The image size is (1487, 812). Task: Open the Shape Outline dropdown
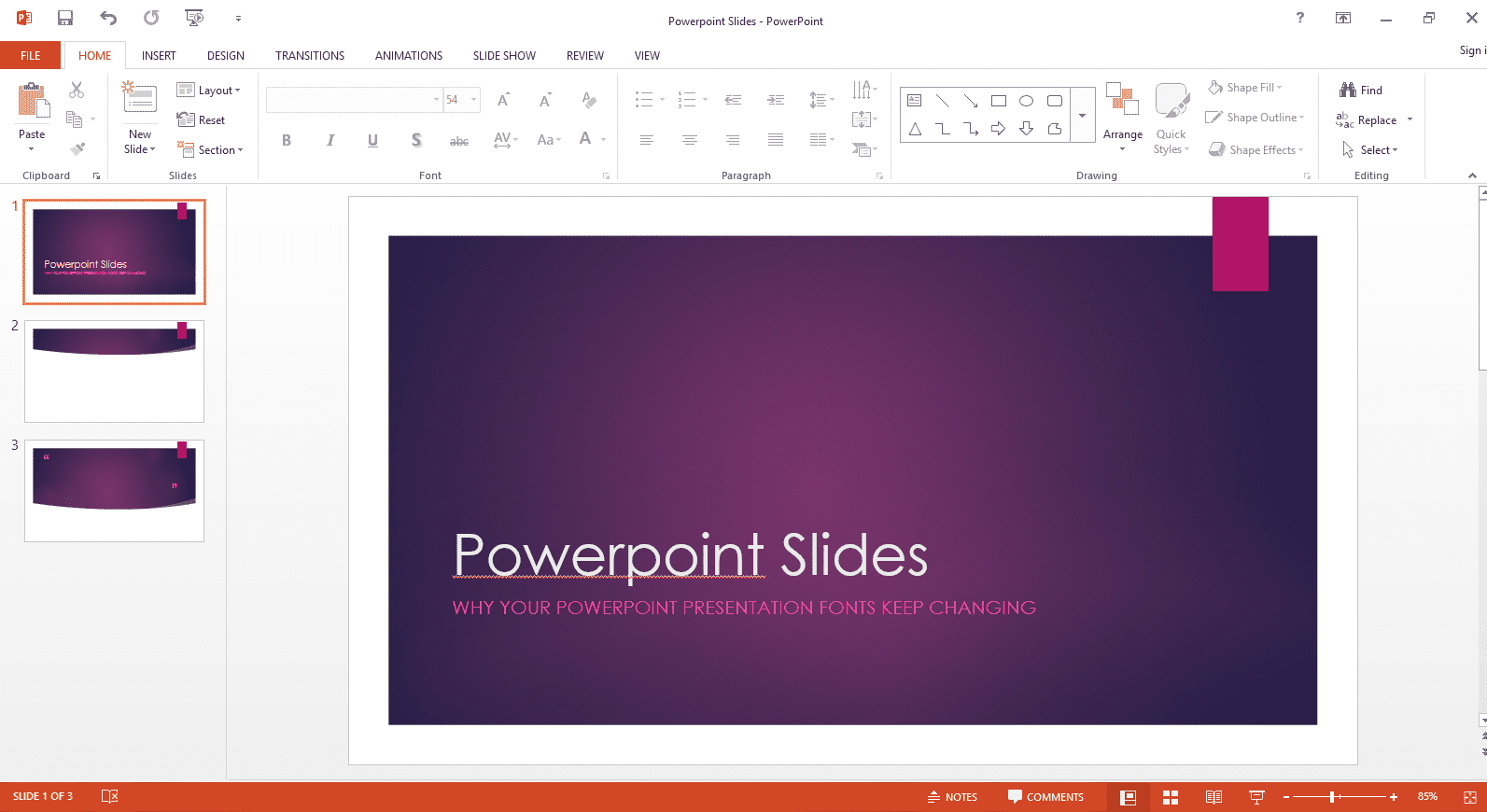point(1256,118)
